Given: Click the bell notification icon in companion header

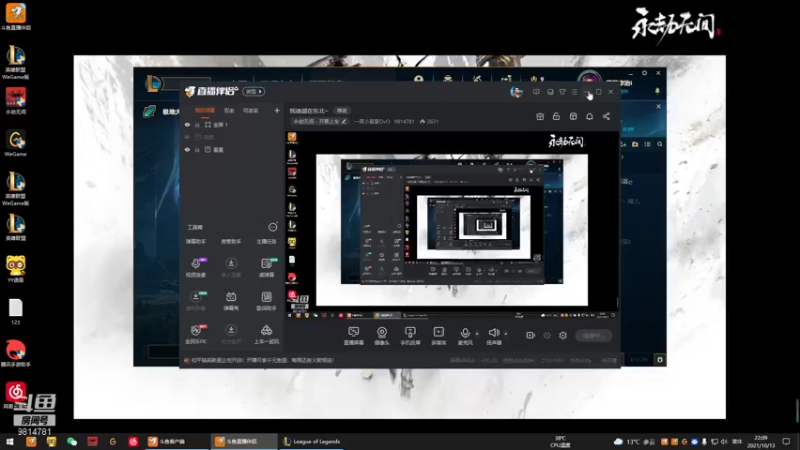Looking at the screenshot, I should pos(589,116).
